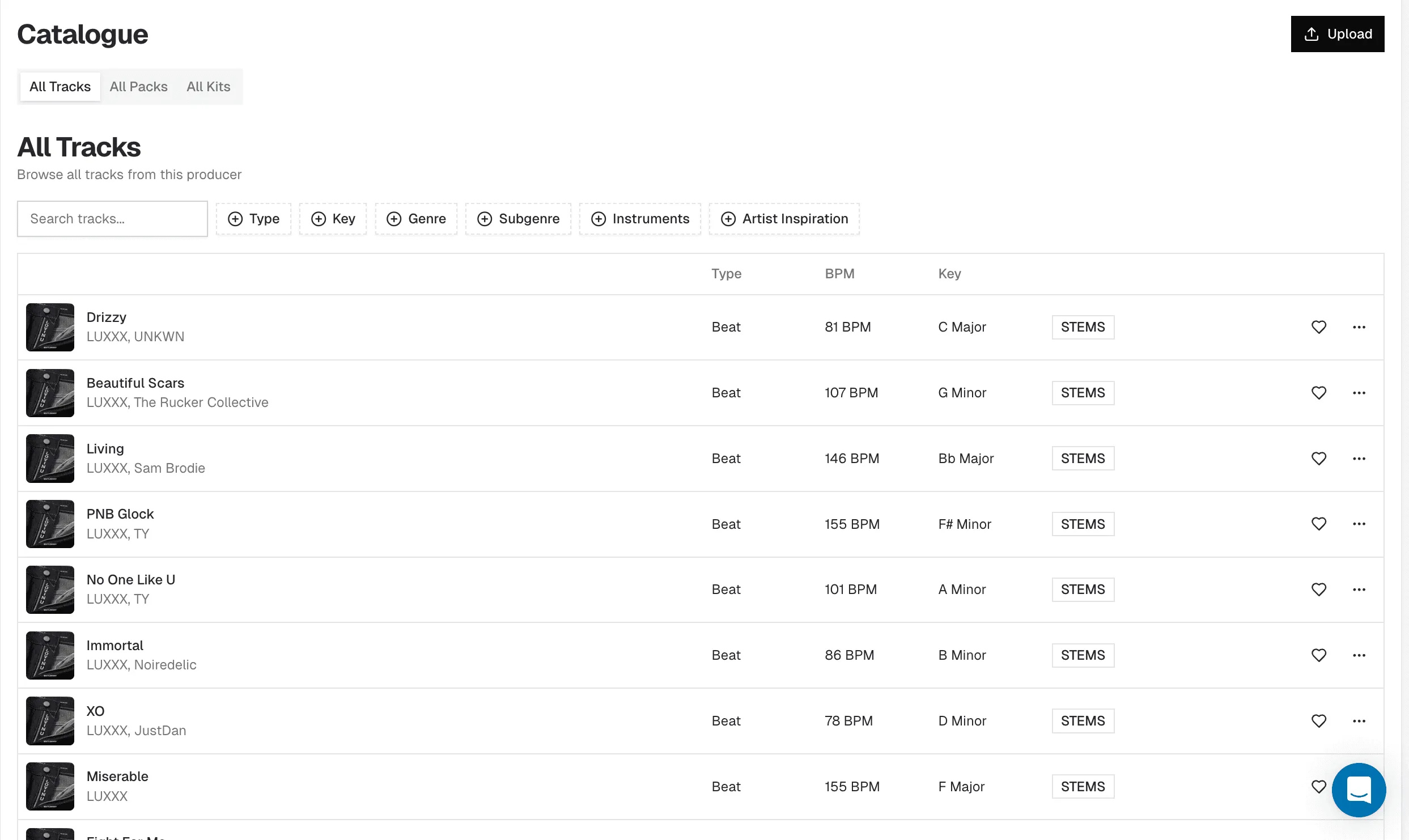Click the Upload button
The image size is (1409, 840).
point(1338,34)
